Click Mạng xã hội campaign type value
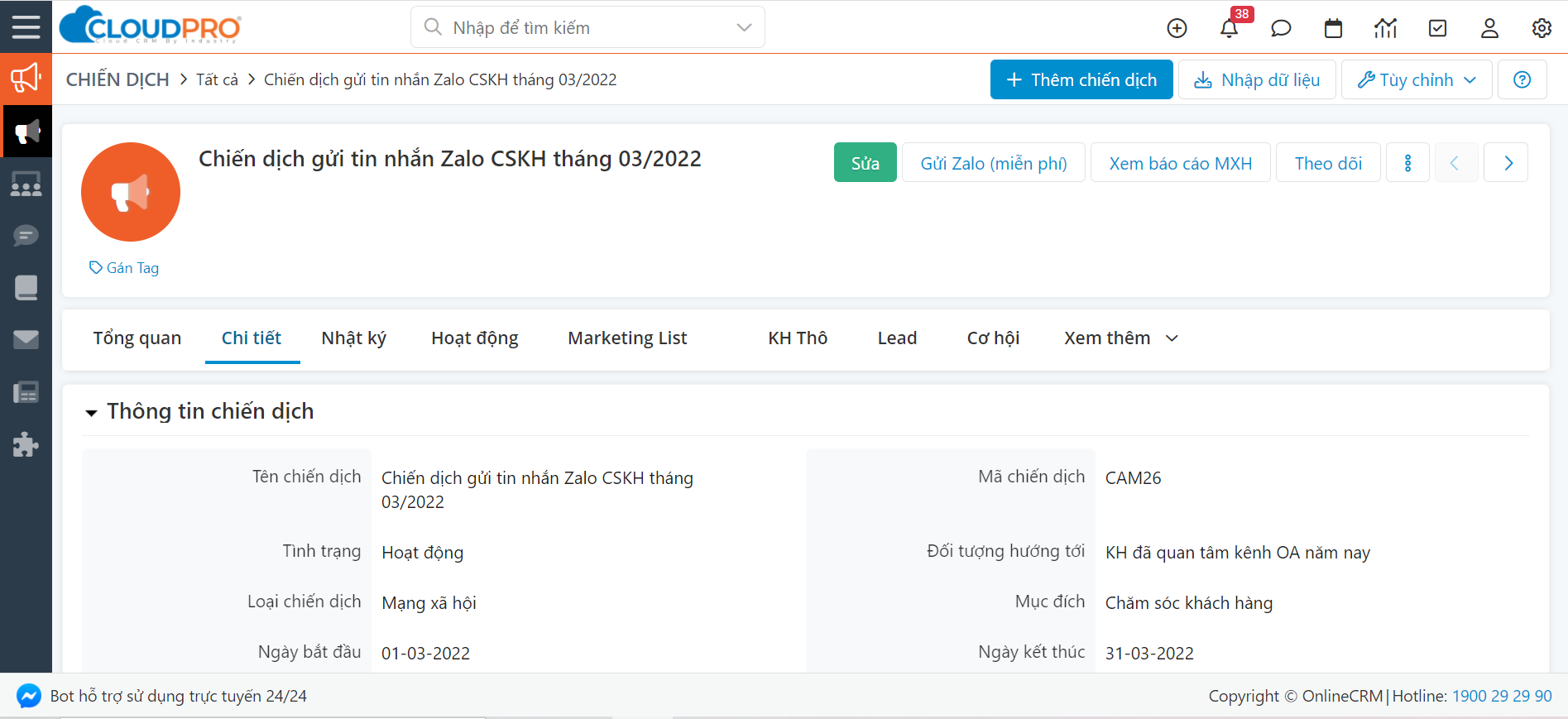The height and width of the screenshot is (719, 1568). point(429,603)
